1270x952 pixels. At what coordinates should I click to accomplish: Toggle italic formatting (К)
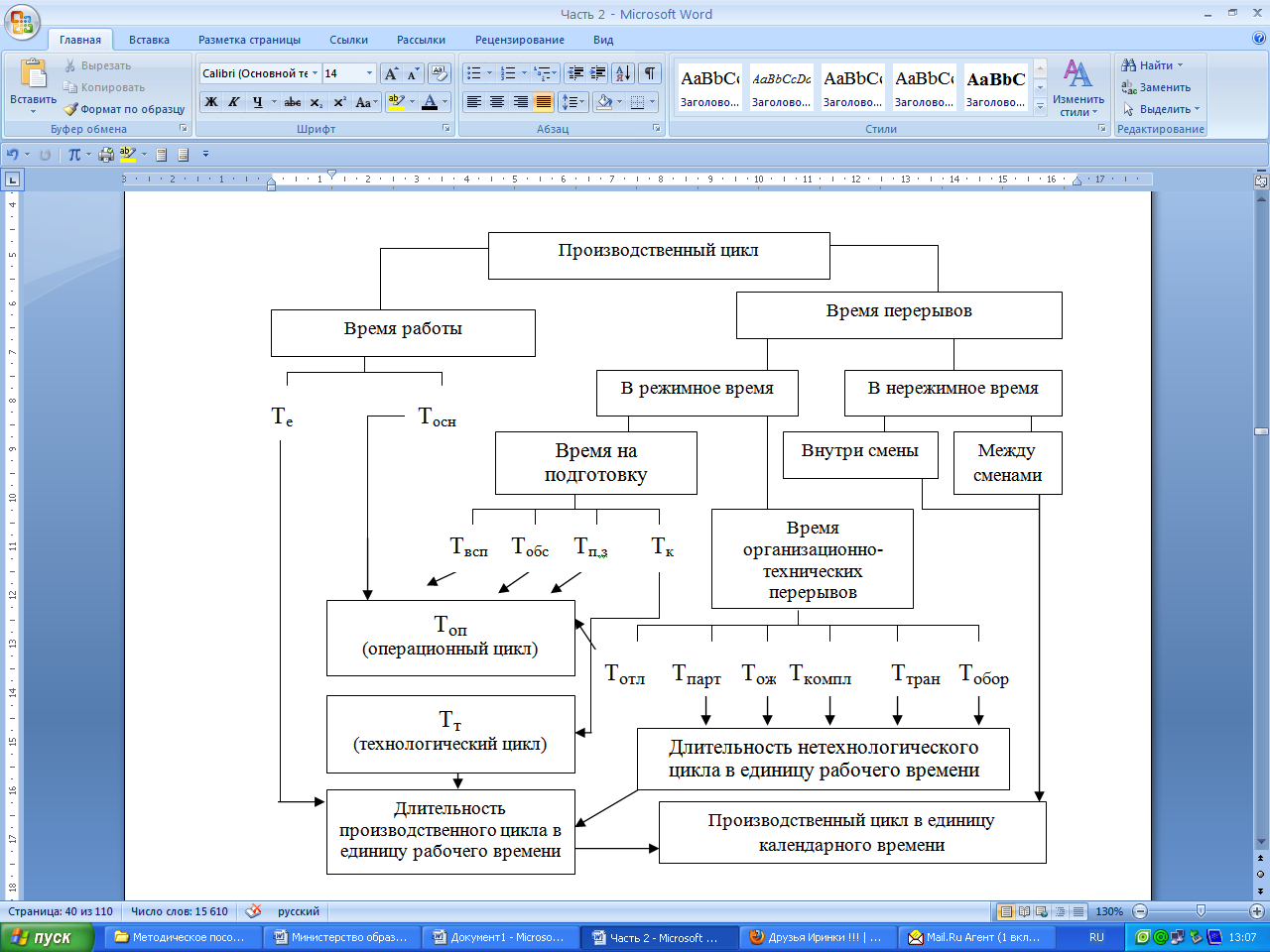234,102
